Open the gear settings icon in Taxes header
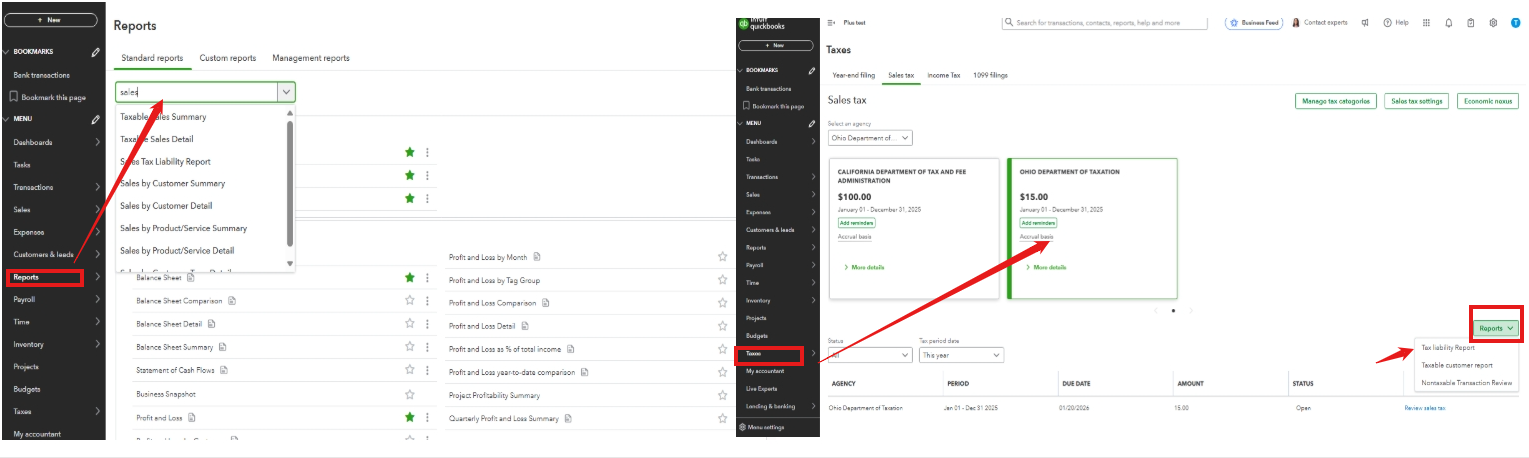 click(x=1493, y=23)
